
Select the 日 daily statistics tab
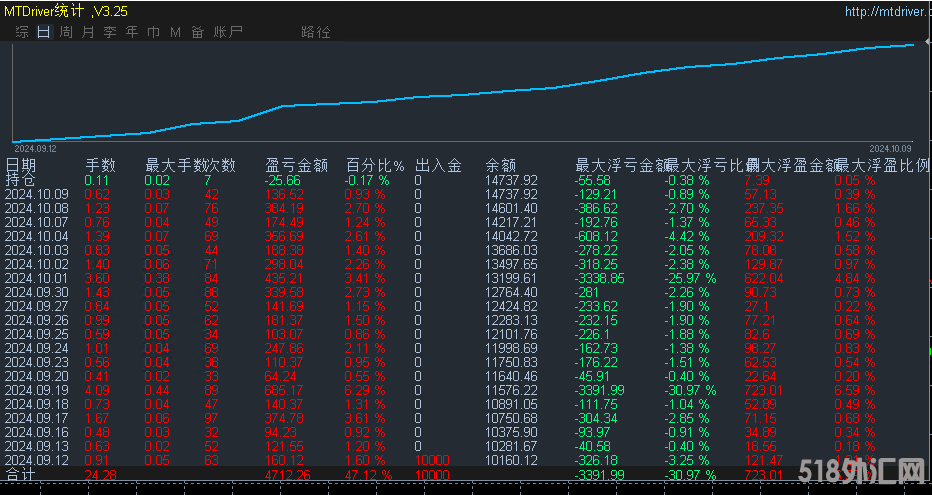pyautogui.click(x=43, y=32)
